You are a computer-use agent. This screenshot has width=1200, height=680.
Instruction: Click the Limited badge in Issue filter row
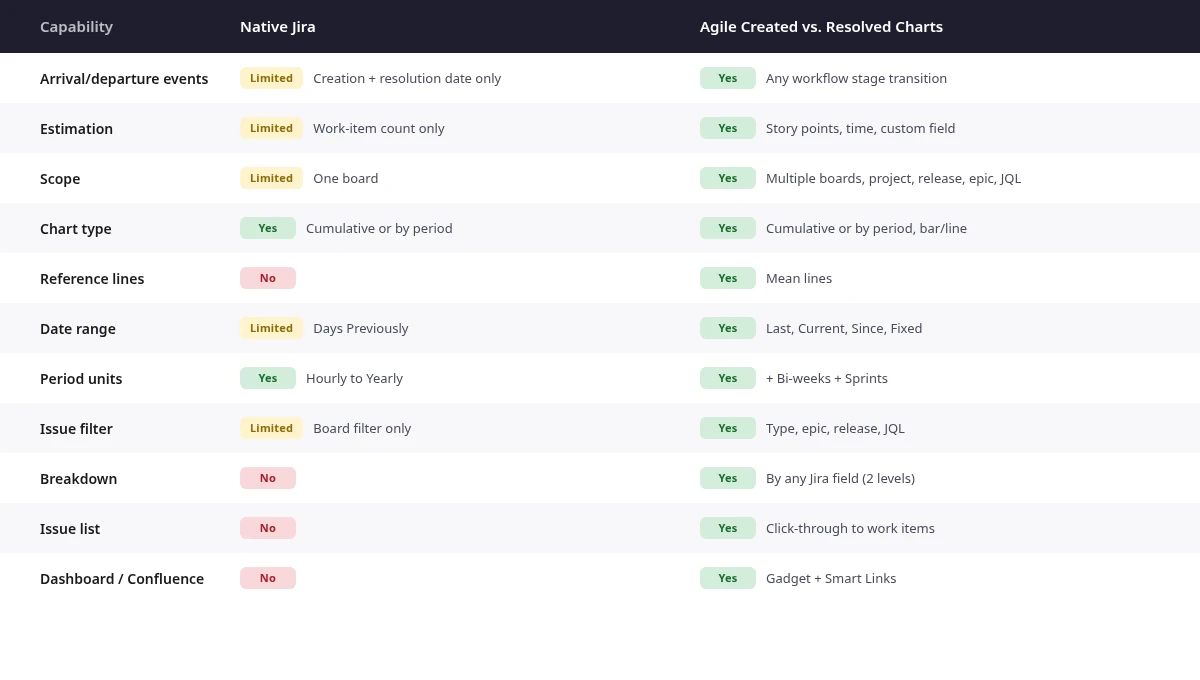[271, 428]
